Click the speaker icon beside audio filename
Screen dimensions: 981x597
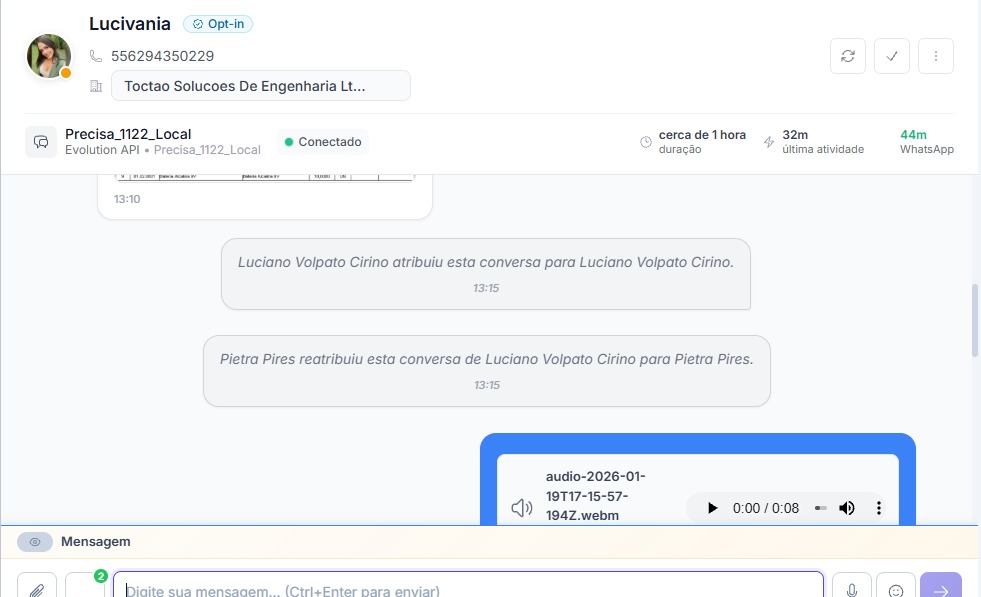pyautogui.click(x=521, y=508)
